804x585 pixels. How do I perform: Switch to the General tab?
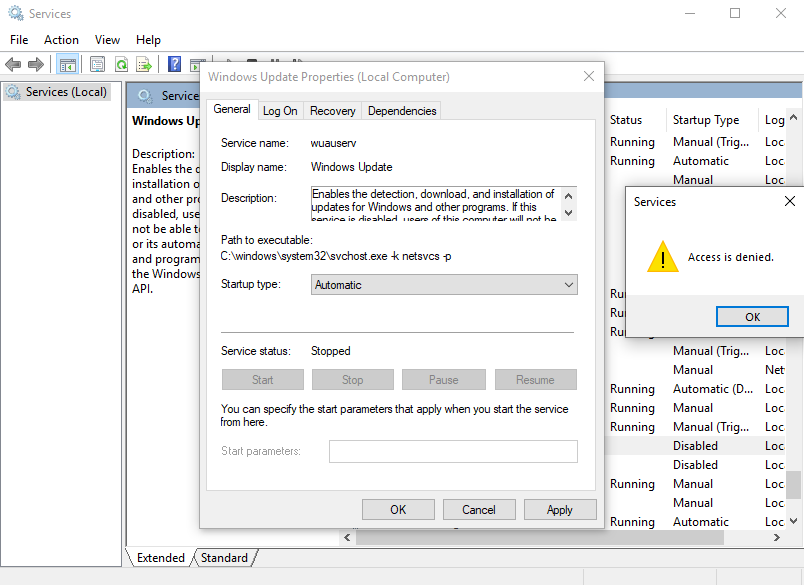[232, 109]
